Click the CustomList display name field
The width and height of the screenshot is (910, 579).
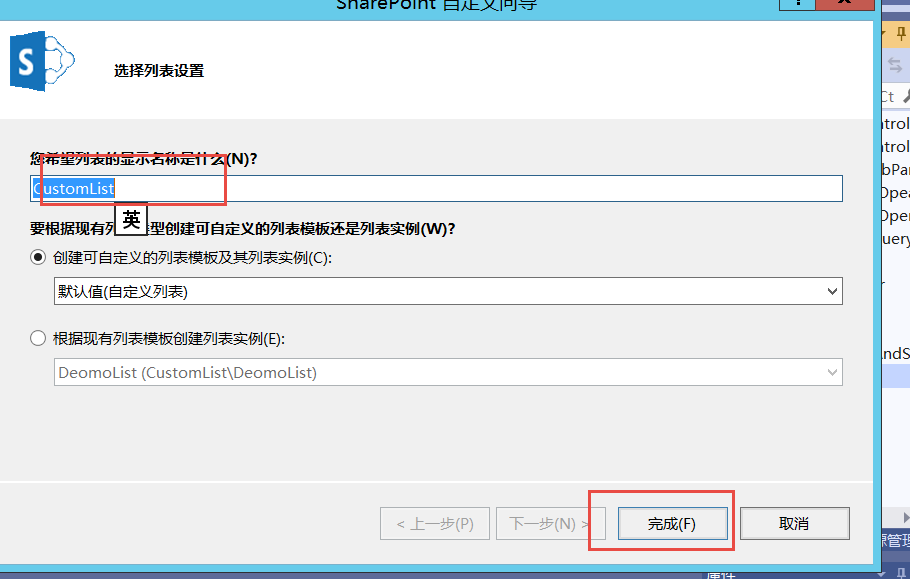tap(436, 189)
